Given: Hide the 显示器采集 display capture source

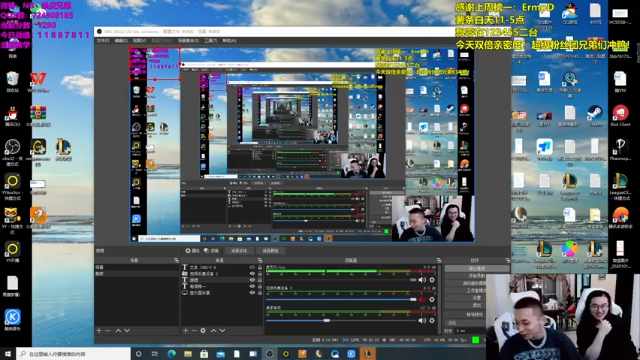Looking at the screenshot, I should [252, 293].
